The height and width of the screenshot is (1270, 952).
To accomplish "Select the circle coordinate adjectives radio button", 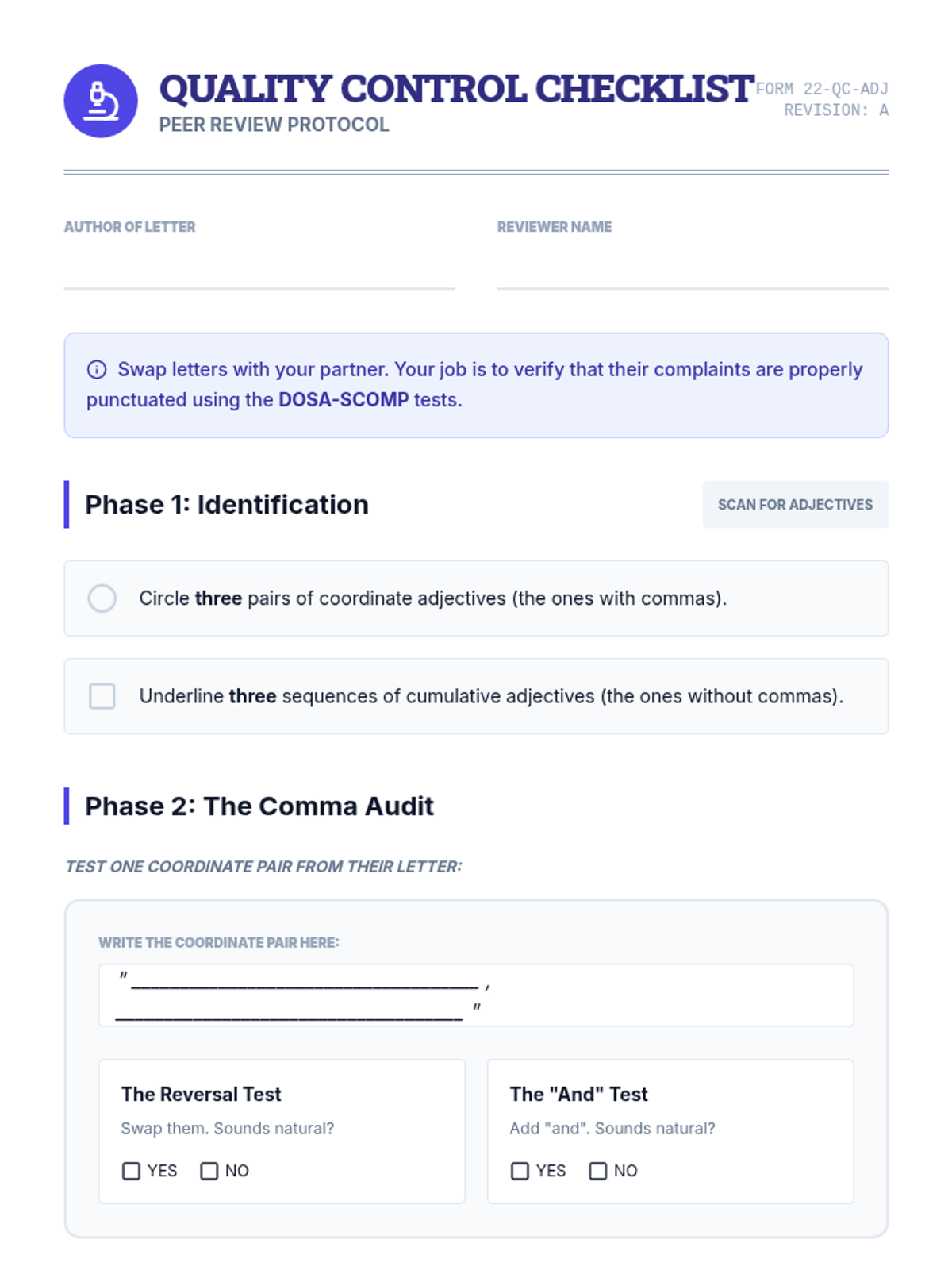I will pyautogui.click(x=102, y=598).
